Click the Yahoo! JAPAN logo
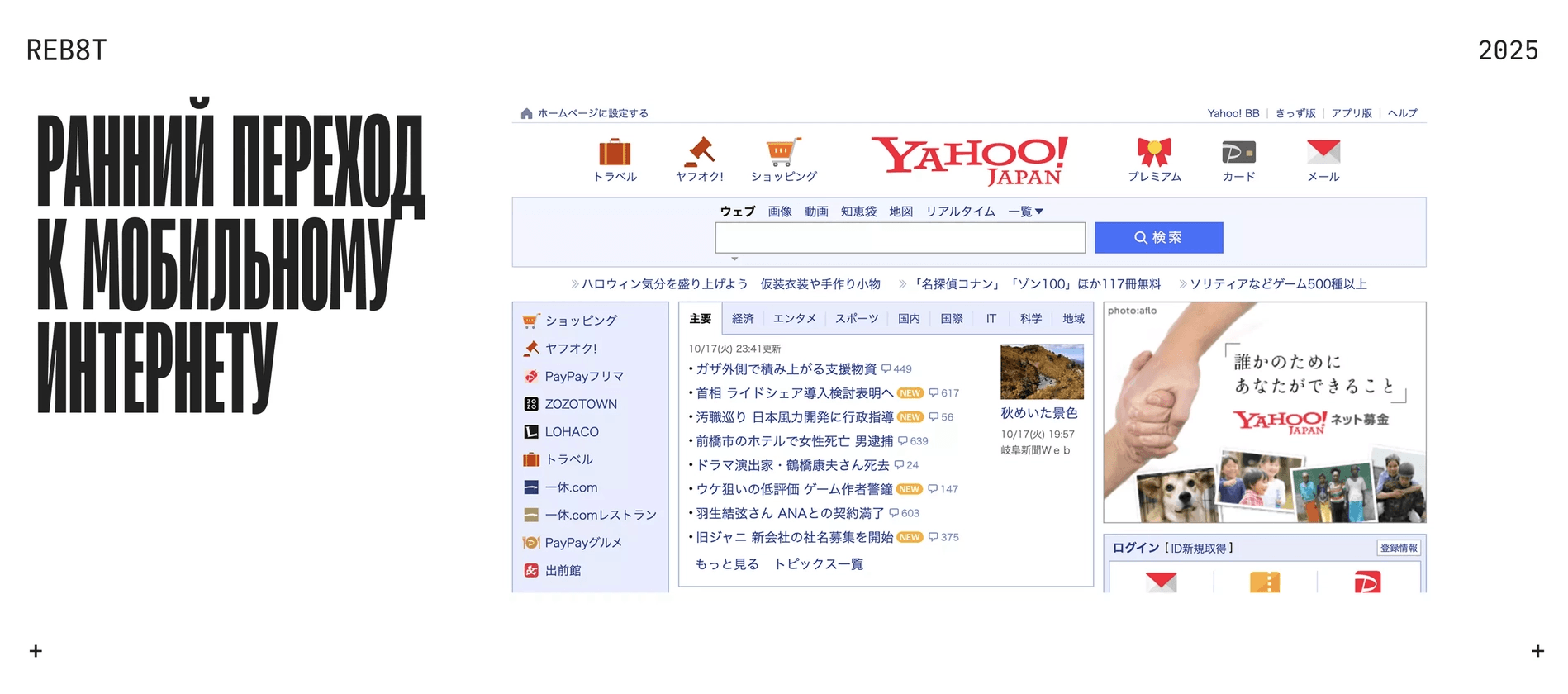The height and width of the screenshot is (694, 1568). pos(970,161)
